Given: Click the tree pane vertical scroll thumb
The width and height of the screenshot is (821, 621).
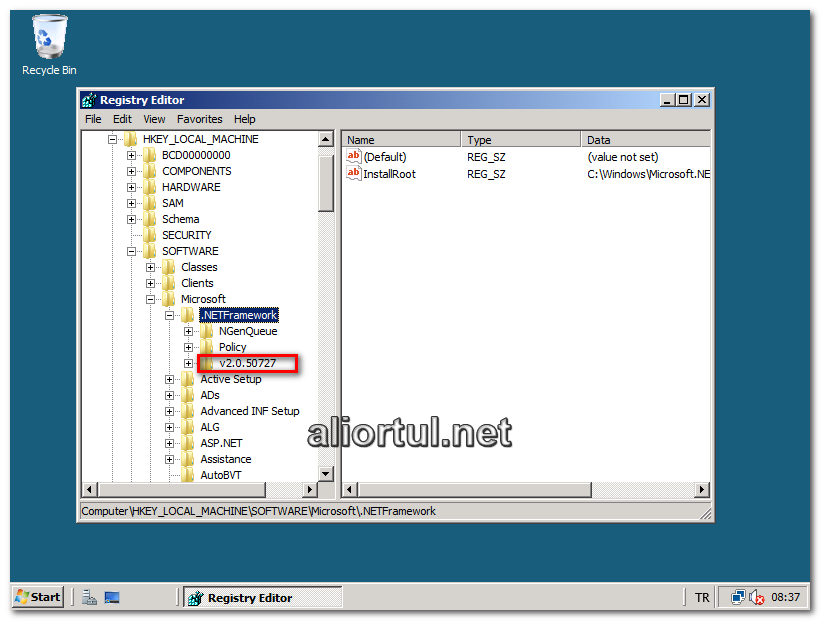Looking at the screenshot, I should tap(326, 183).
